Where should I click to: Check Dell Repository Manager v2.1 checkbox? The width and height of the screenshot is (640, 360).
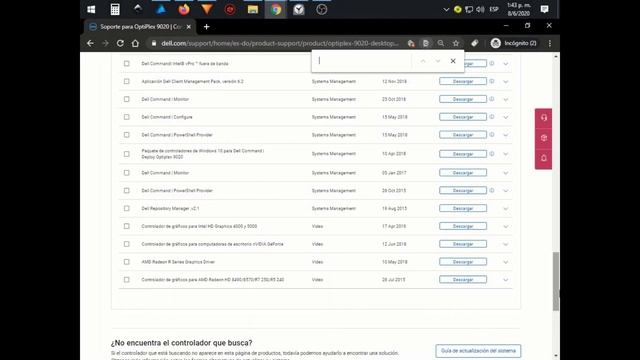127,209
